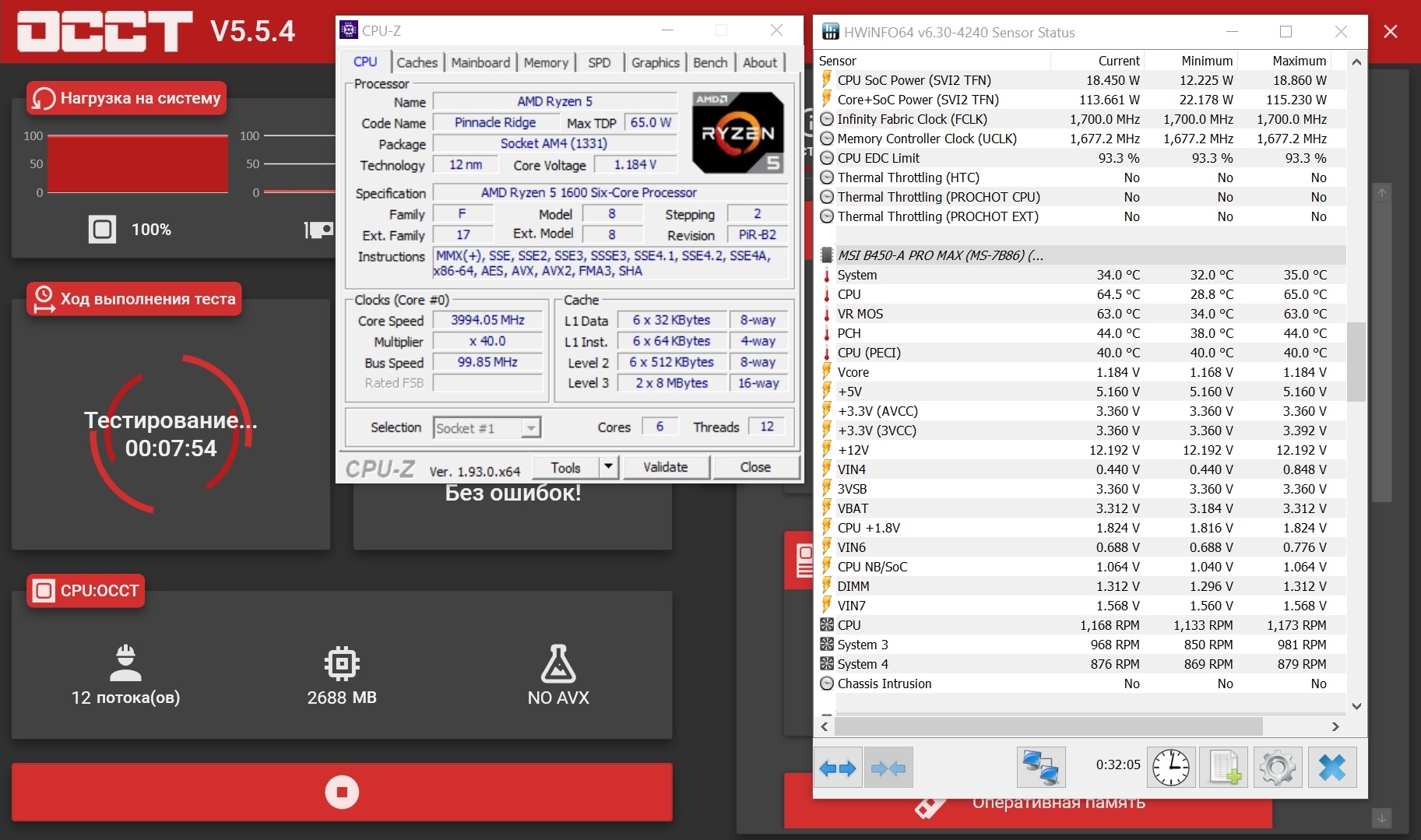Click the OCCT test timer 00:07:54
The height and width of the screenshot is (840, 1421).
171,448
